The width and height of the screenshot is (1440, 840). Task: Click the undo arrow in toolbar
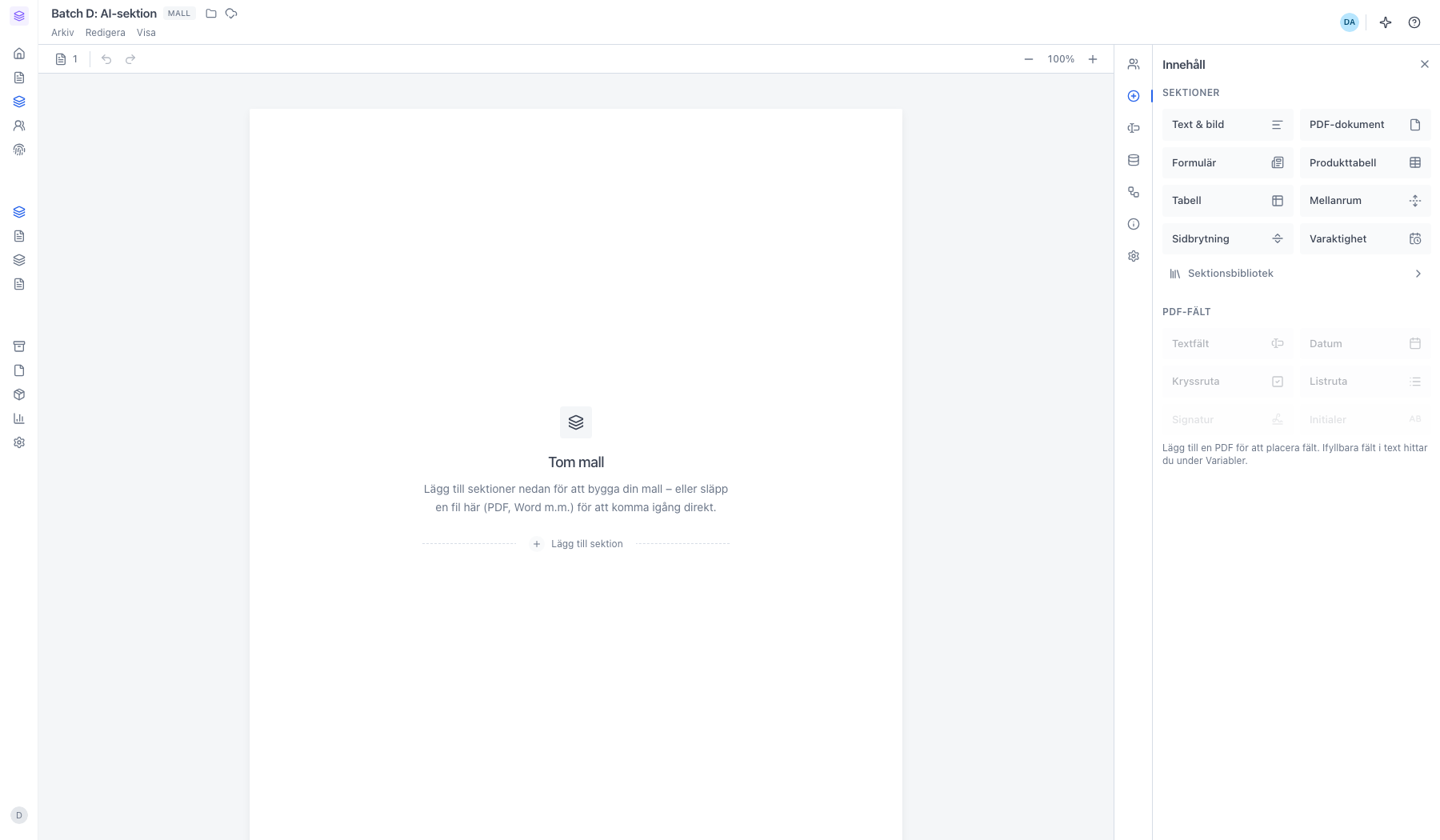click(x=106, y=59)
